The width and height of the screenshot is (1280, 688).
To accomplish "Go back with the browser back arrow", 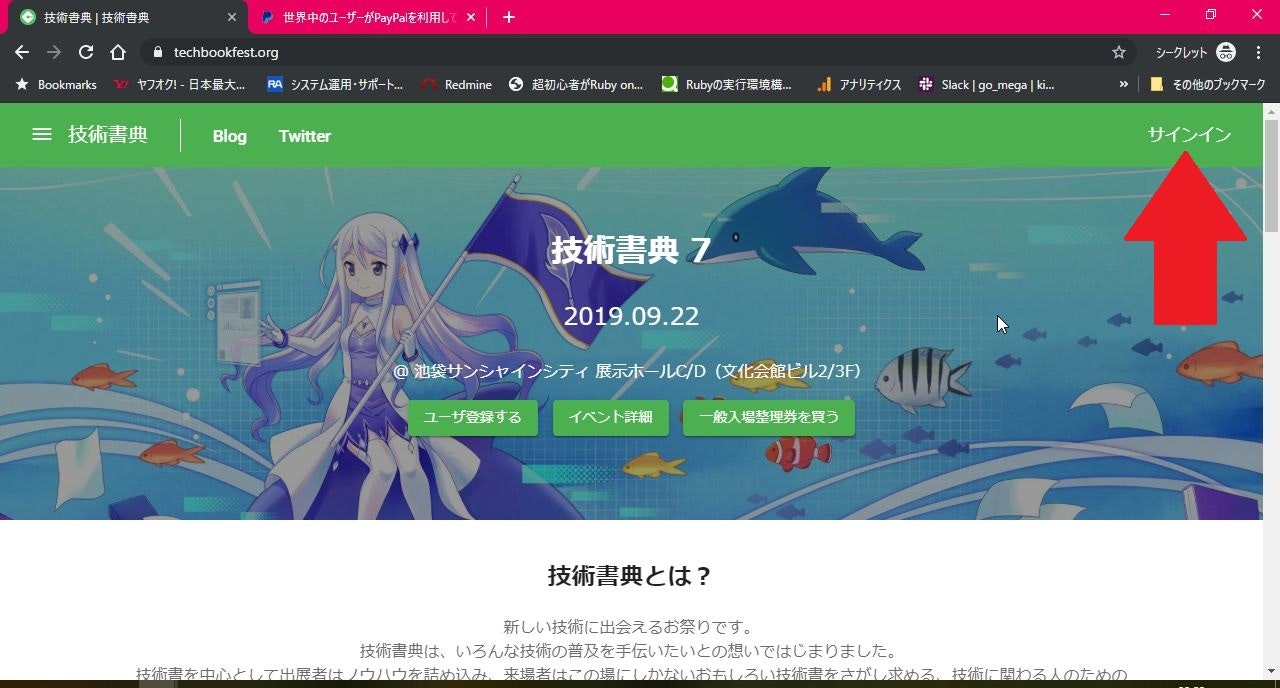I will tap(22, 52).
